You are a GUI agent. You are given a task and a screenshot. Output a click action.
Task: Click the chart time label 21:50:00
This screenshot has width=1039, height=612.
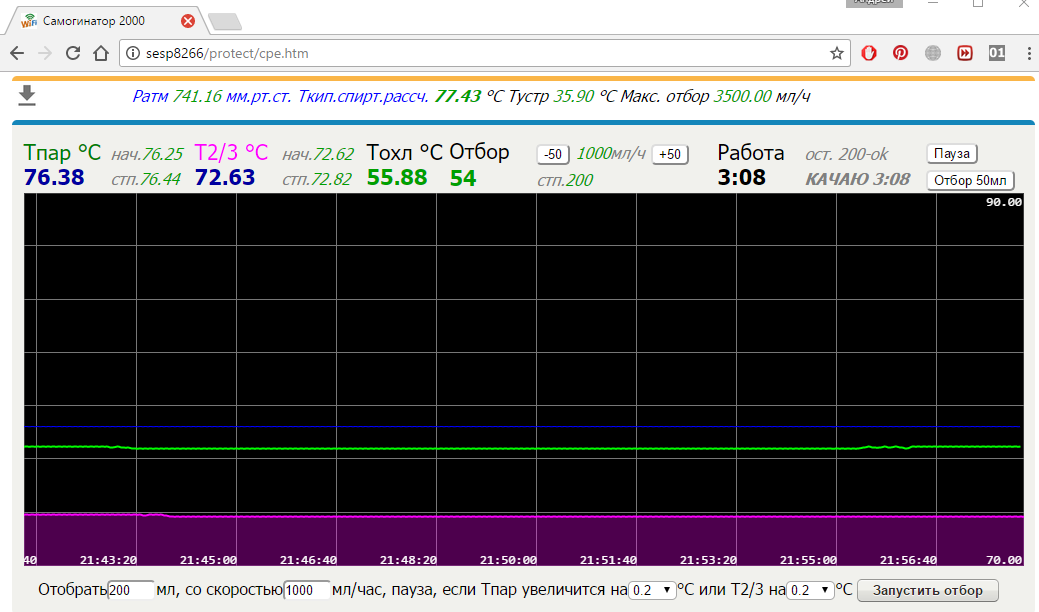pos(508,560)
